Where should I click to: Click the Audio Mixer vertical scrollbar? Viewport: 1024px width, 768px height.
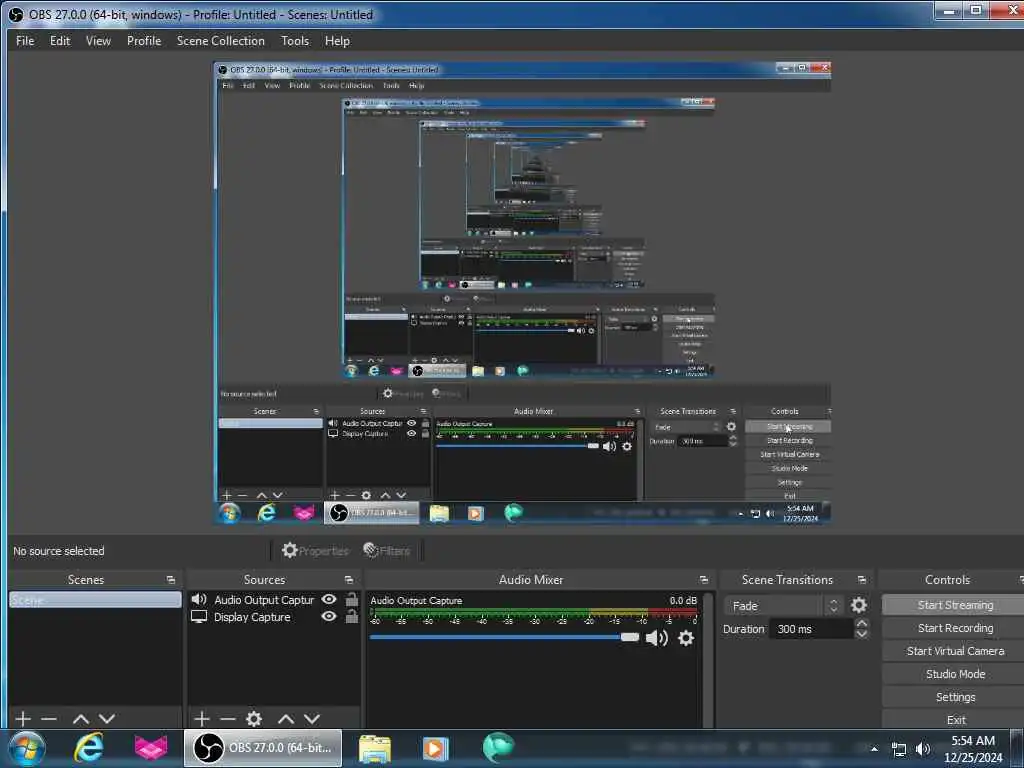click(708, 658)
